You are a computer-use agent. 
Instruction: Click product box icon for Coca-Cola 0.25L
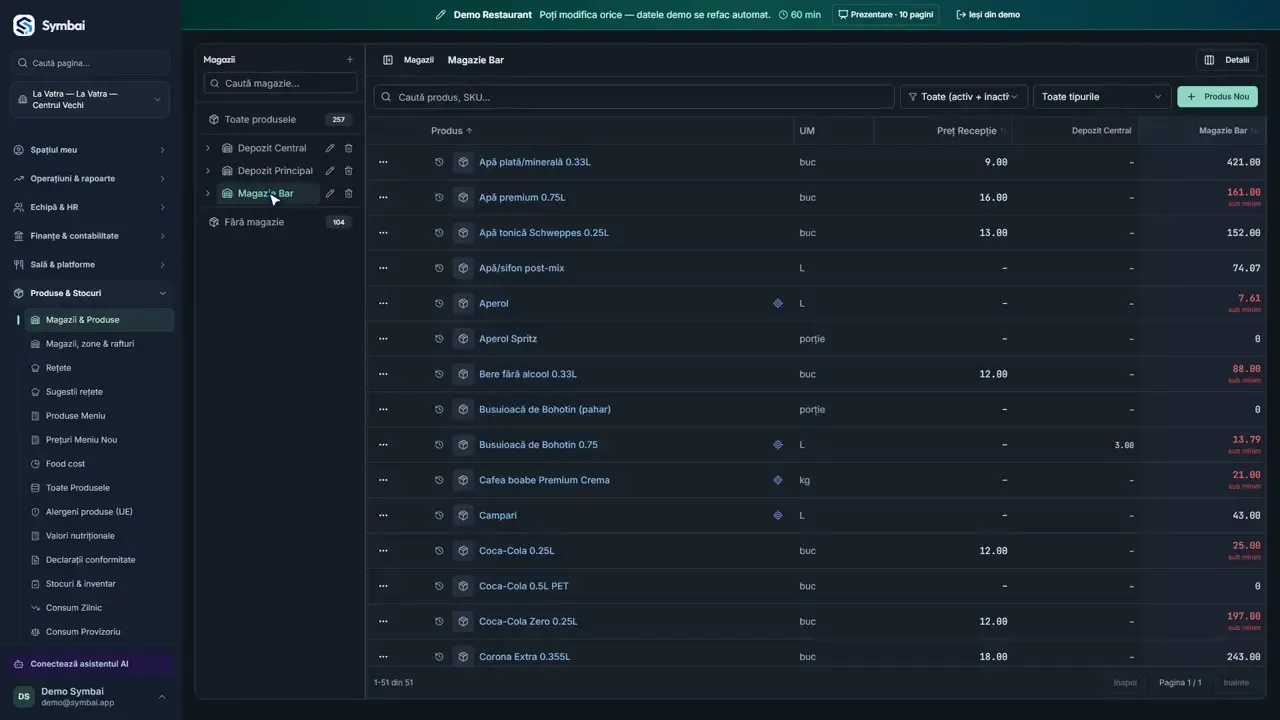(x=463, y=551)
